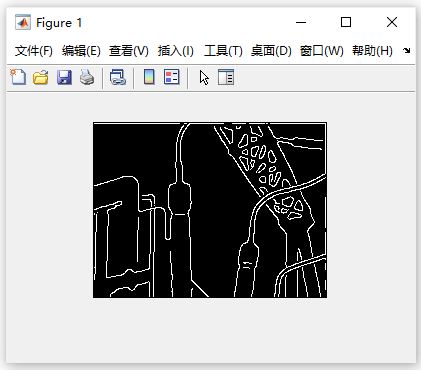Open the 帮助(H) menu
This screenshot has height=370, width=421.
tap(372, 51)
